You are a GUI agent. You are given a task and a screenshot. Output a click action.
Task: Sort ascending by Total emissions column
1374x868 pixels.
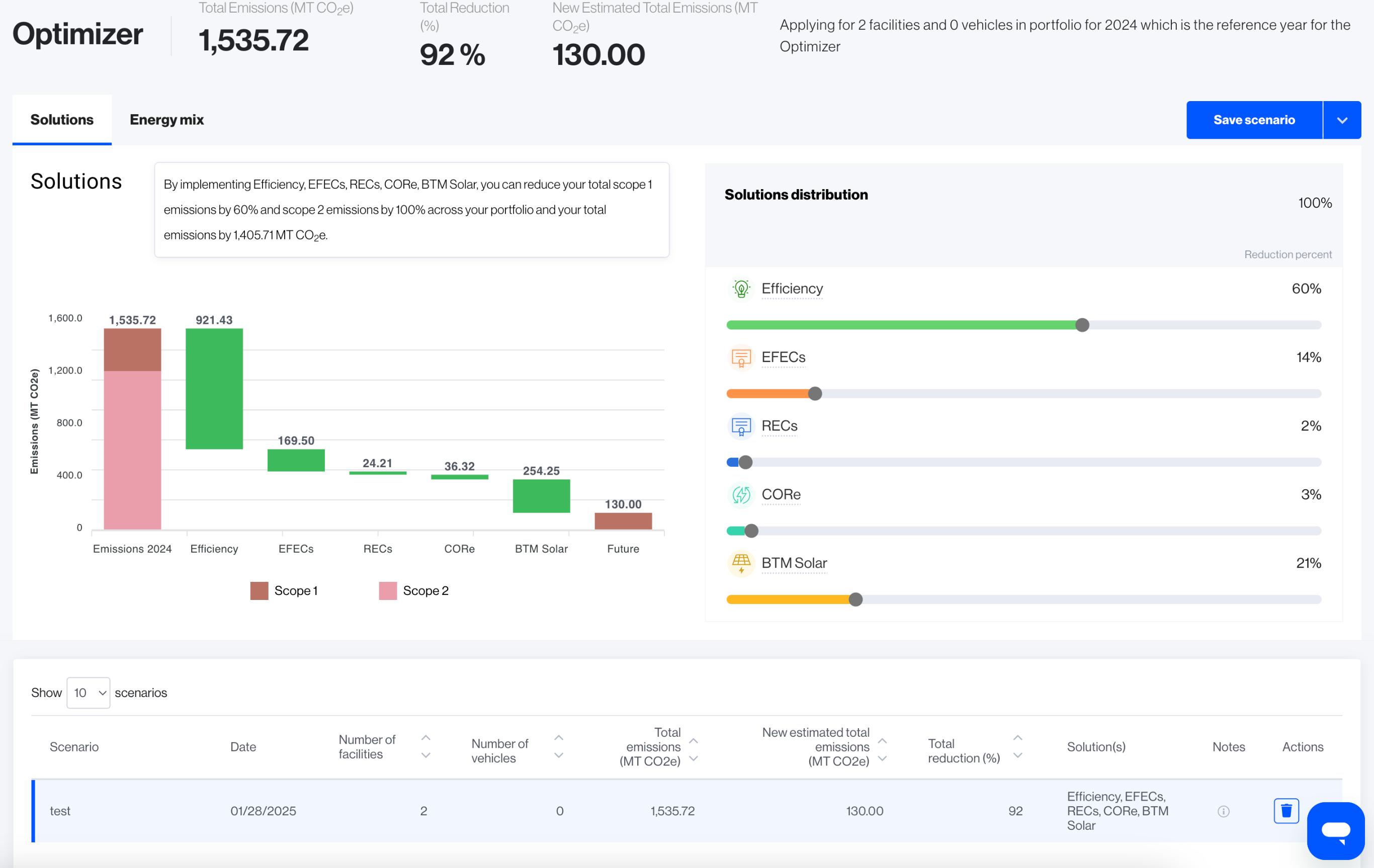tap(693, 741)
